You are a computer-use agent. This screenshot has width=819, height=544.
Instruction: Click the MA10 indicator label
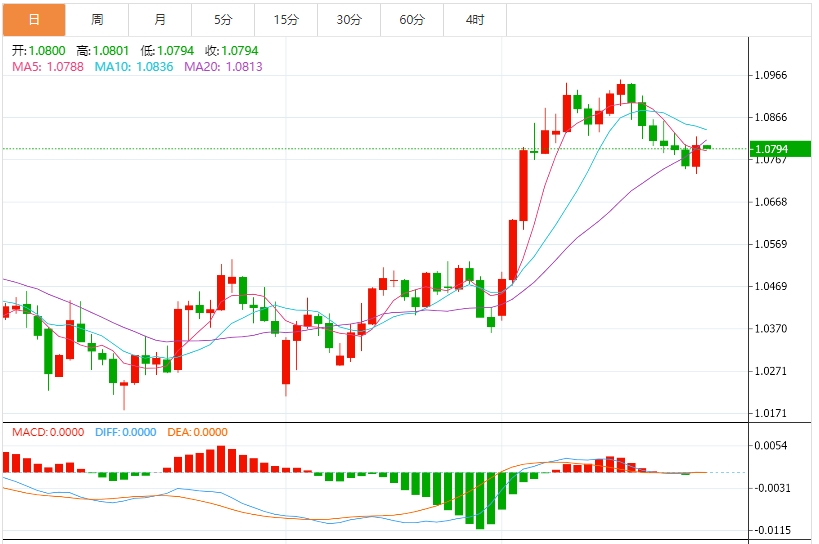[135, 66]
